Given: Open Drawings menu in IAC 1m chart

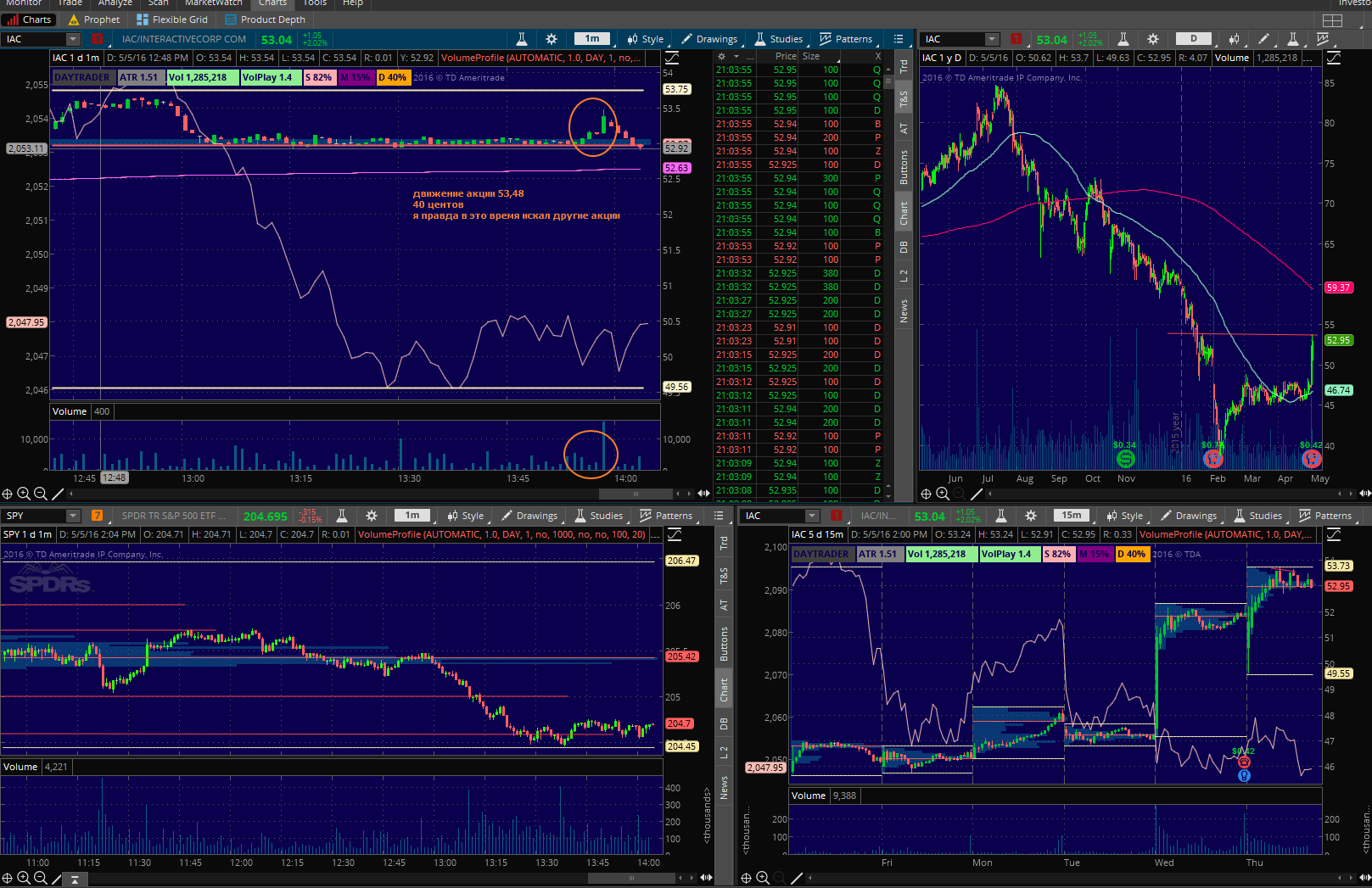Looking at the screenshot, I should 709,39.
